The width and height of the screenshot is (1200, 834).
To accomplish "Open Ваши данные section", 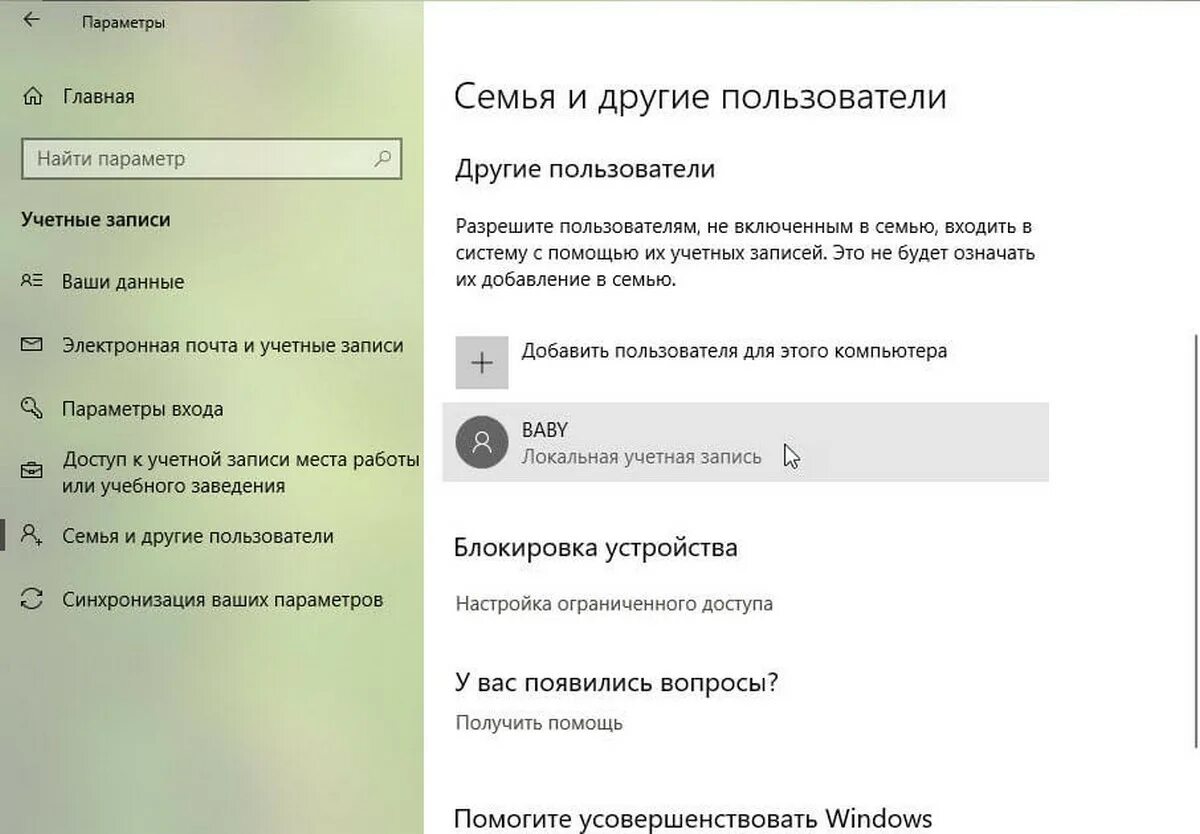I will click(123, 282).
